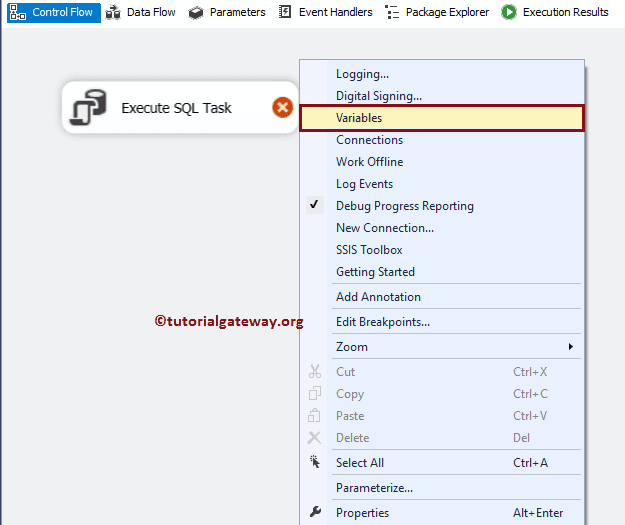This screenshot has height=525, width=625.
Task: Click the Parameters tab icon
Action: [196, 12]
